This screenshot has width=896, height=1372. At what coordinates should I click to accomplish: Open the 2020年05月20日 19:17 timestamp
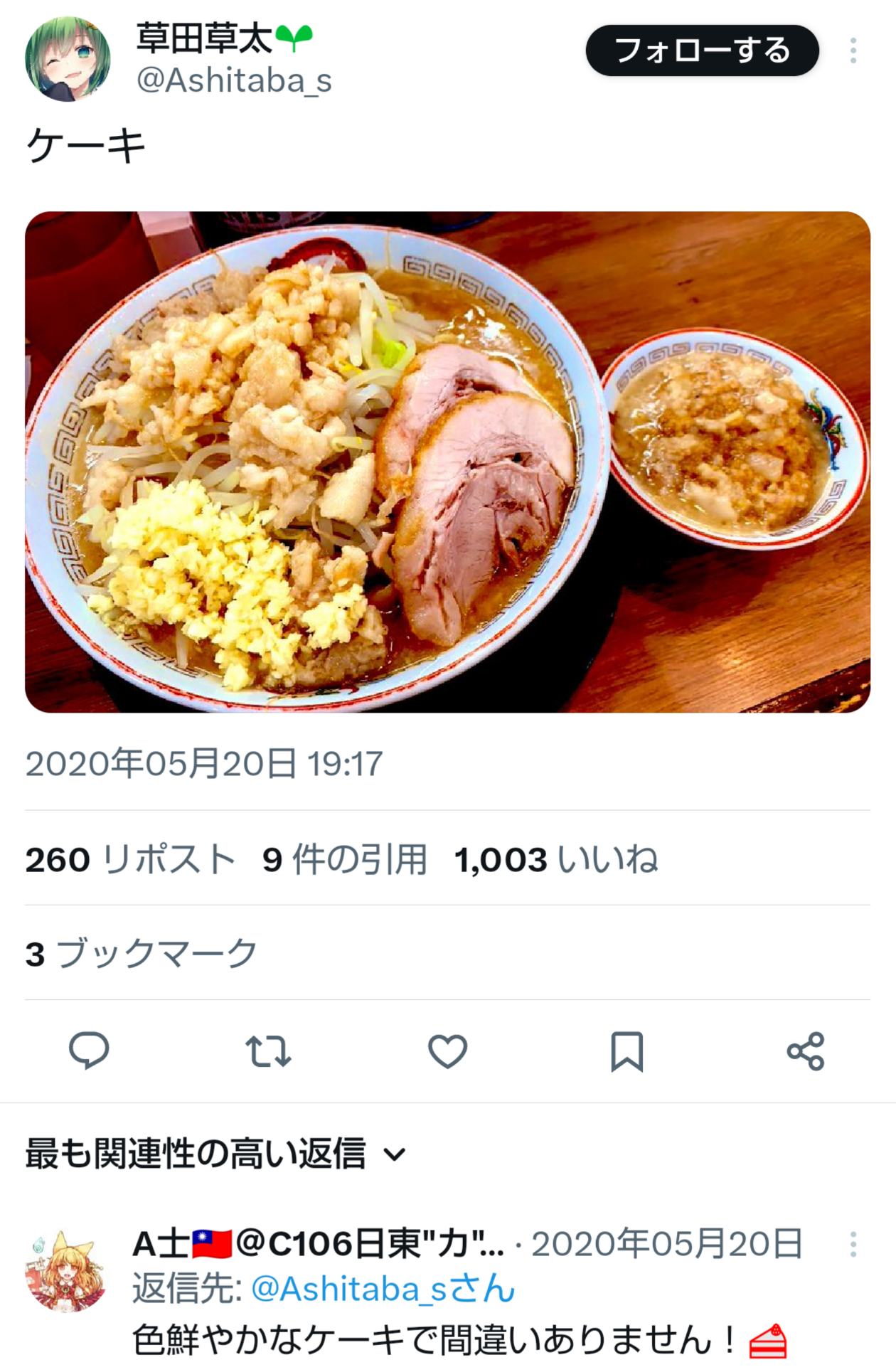coord(204,764)
